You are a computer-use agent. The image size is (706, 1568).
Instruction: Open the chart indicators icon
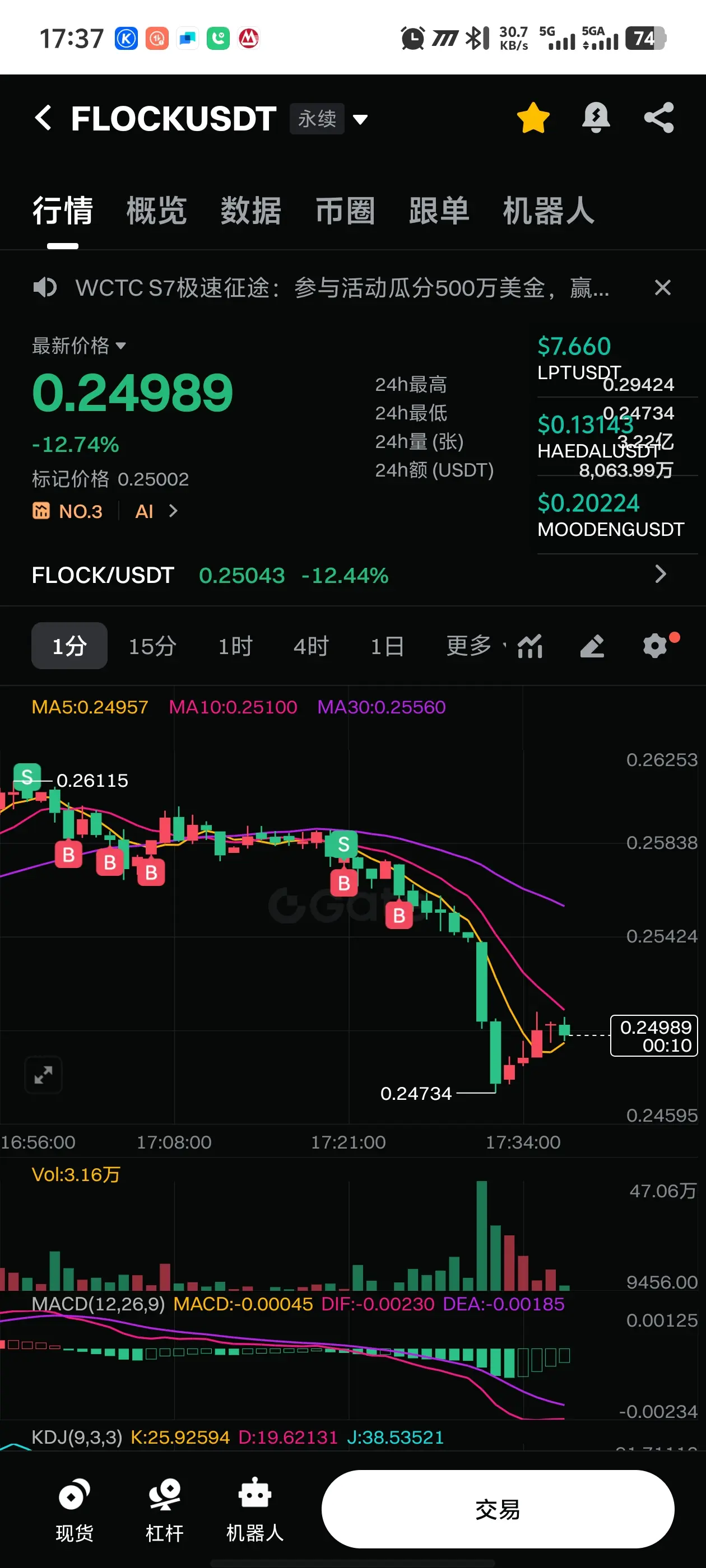coord(530,646)
